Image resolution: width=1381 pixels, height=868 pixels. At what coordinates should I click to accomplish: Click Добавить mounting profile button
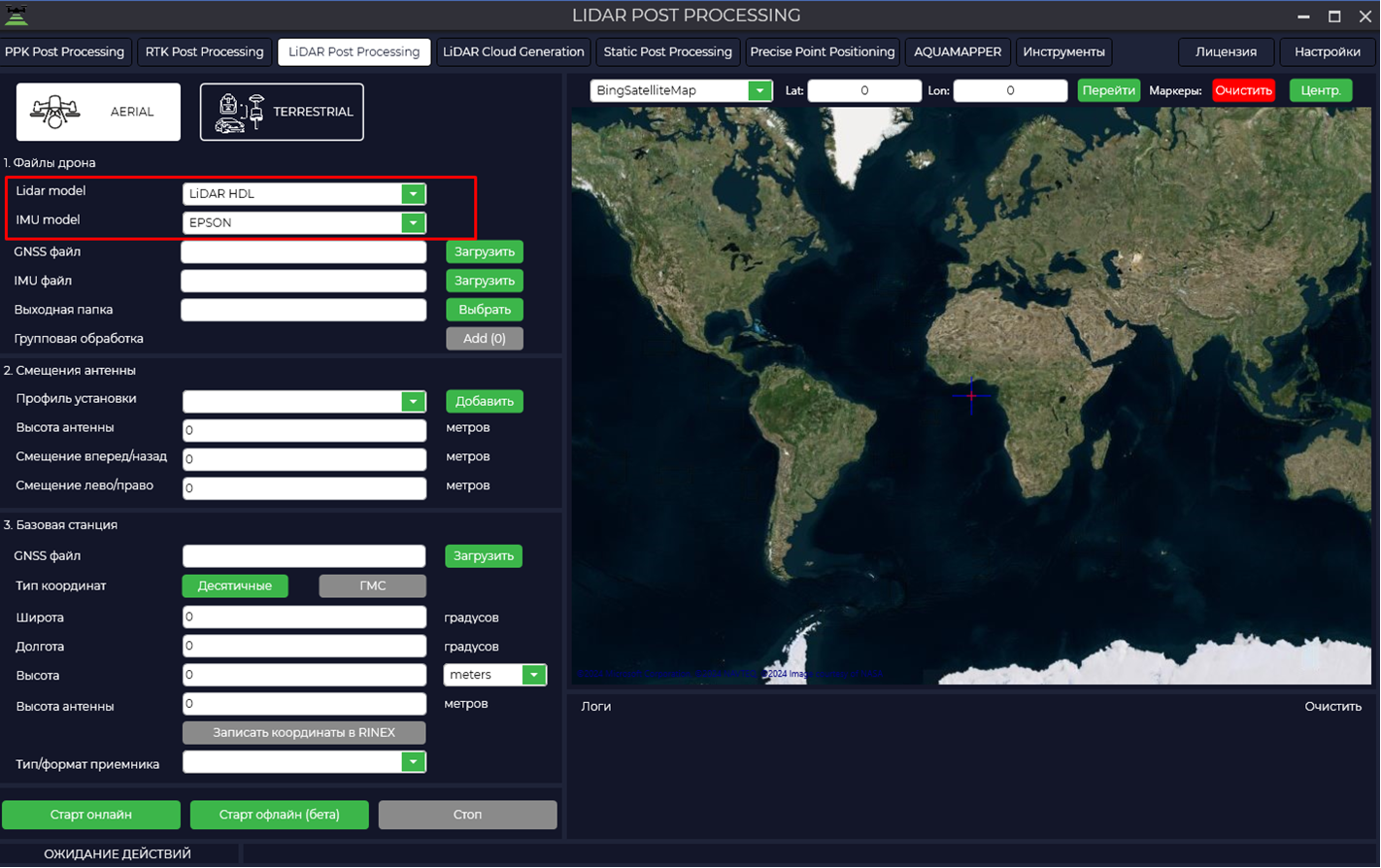point(485,401)
